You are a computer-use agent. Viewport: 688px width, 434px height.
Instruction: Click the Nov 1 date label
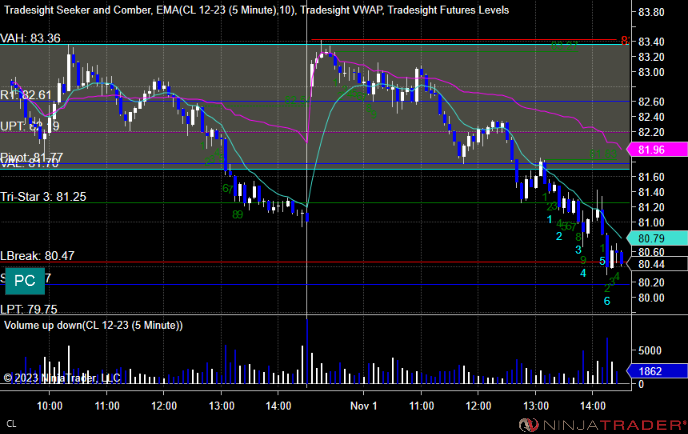363,405
